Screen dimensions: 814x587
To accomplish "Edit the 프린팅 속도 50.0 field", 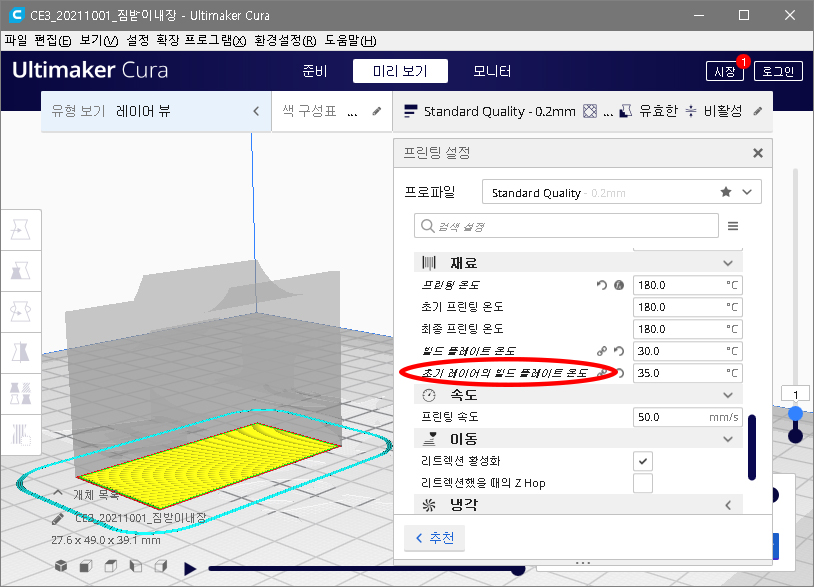I will 688,417.
